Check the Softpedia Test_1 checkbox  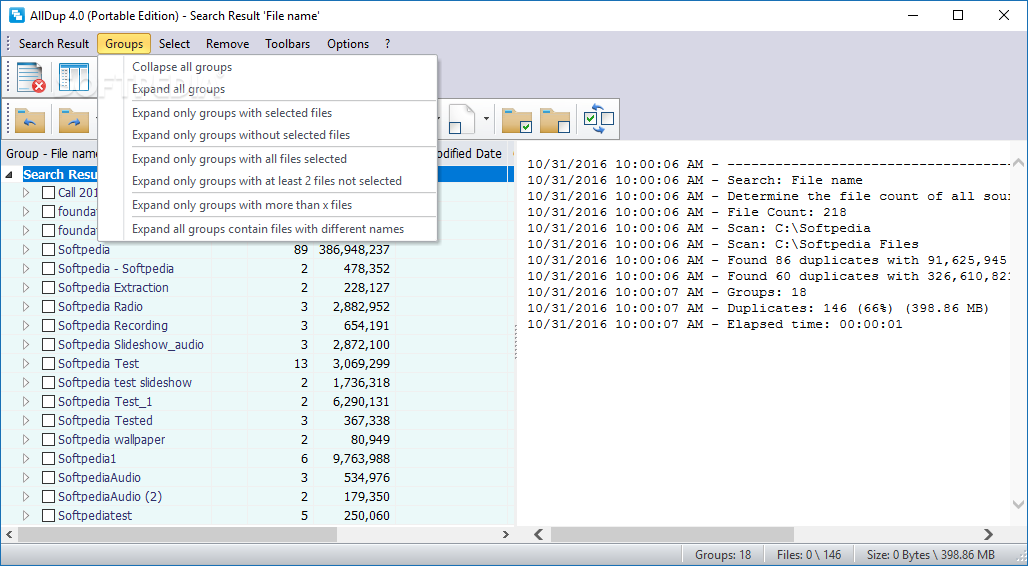click(x=48, y=402)
